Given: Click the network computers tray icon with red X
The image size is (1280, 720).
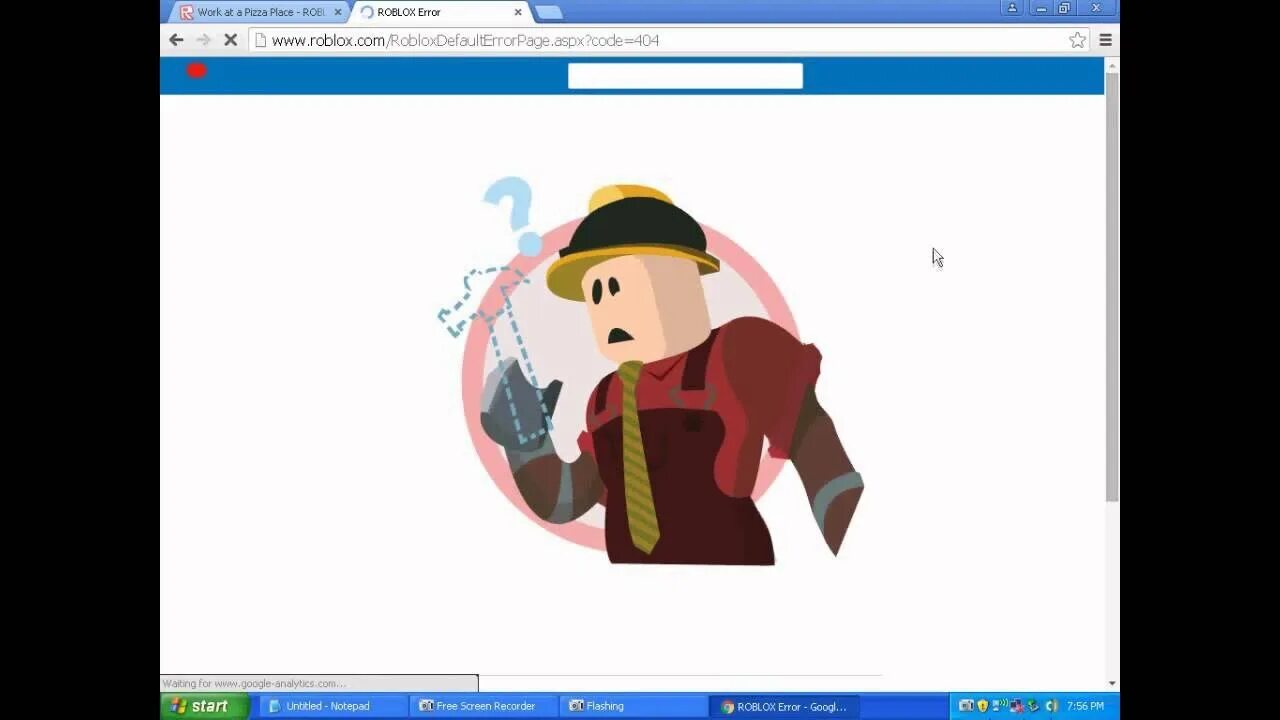Looking at the screenshot, I should [1017, 706].
